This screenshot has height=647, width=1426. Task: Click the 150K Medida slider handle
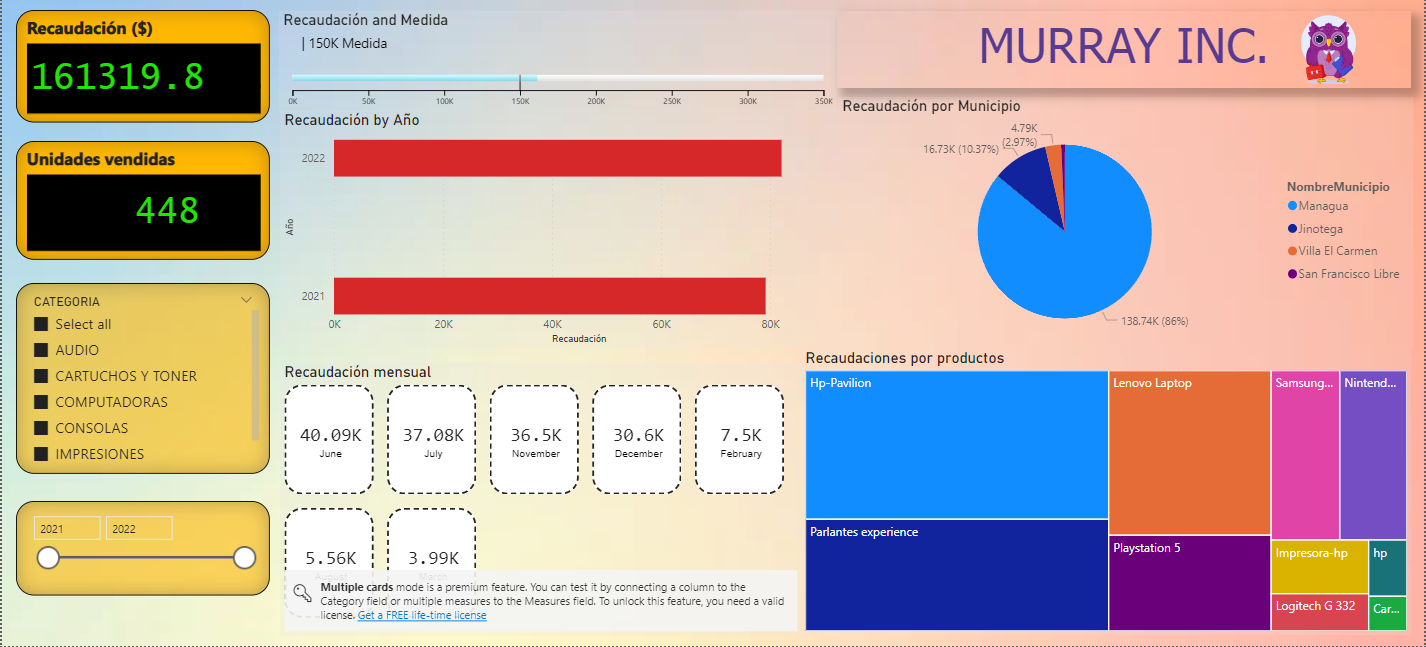521,76
